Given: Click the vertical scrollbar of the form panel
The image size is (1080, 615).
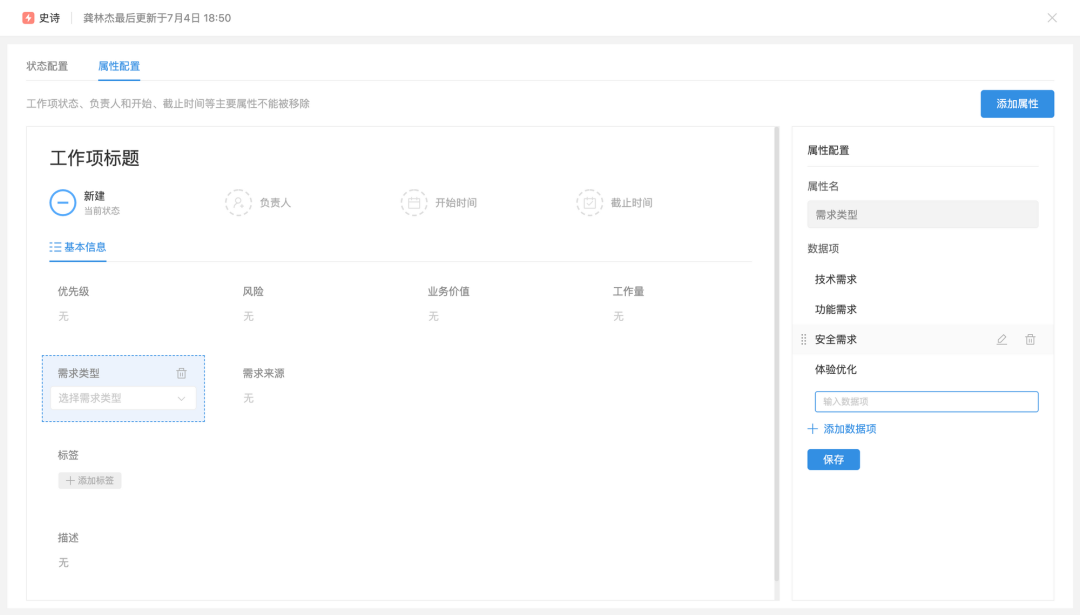Looking at the screenshot, I should tap(776, 355).
